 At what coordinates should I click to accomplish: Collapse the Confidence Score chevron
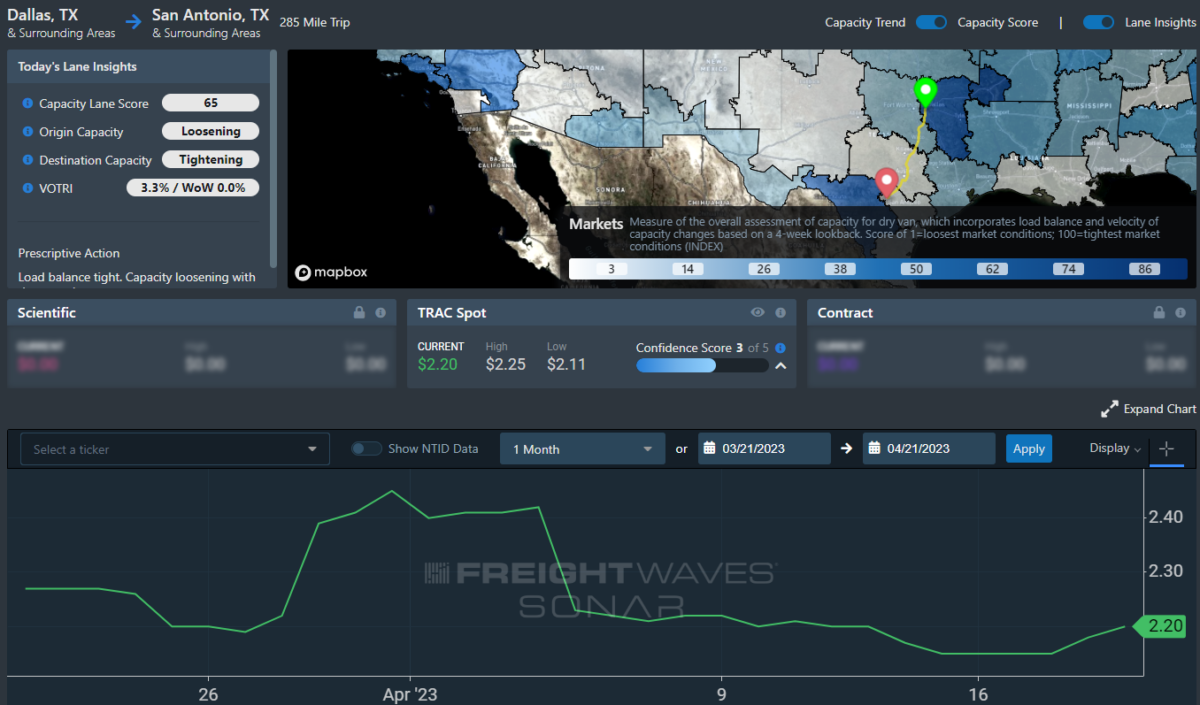[x=780, y=366]
